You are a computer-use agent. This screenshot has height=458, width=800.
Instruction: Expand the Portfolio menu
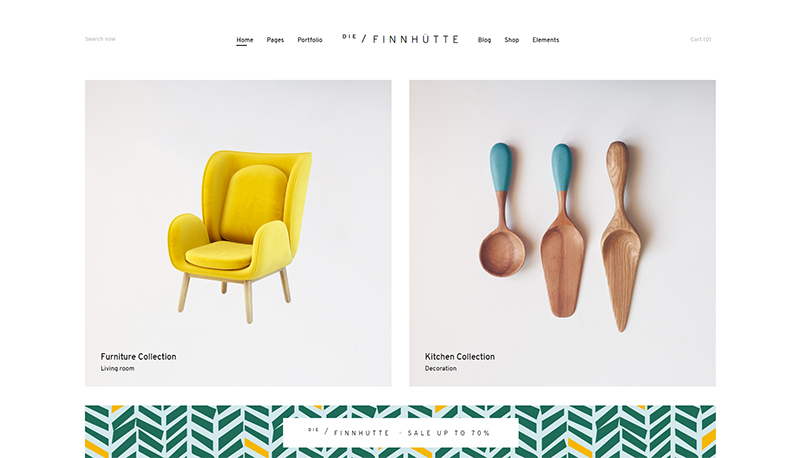tap(310, 40)
